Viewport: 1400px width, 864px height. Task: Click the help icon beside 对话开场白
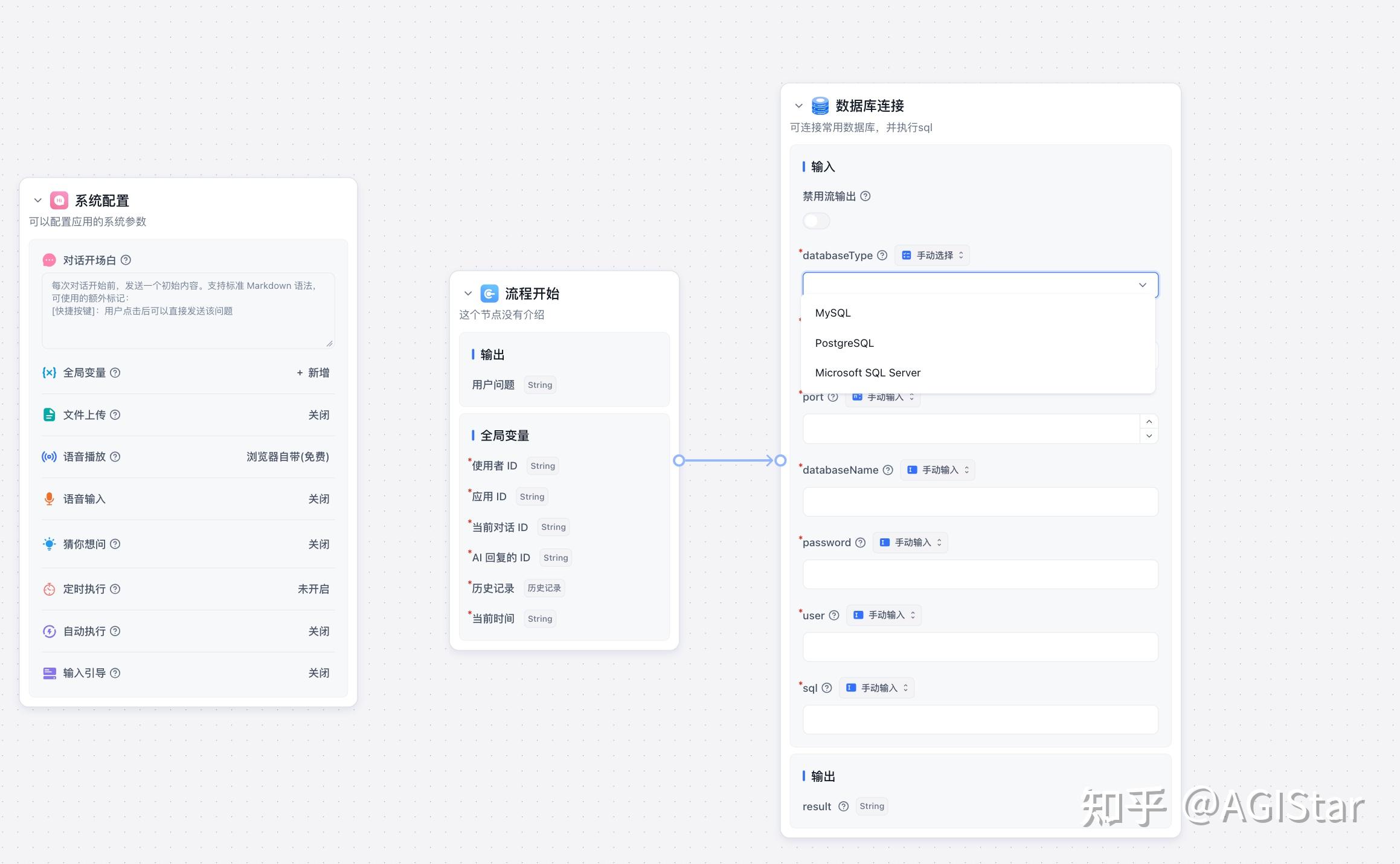pyautogui.click(x=126, y=260)
